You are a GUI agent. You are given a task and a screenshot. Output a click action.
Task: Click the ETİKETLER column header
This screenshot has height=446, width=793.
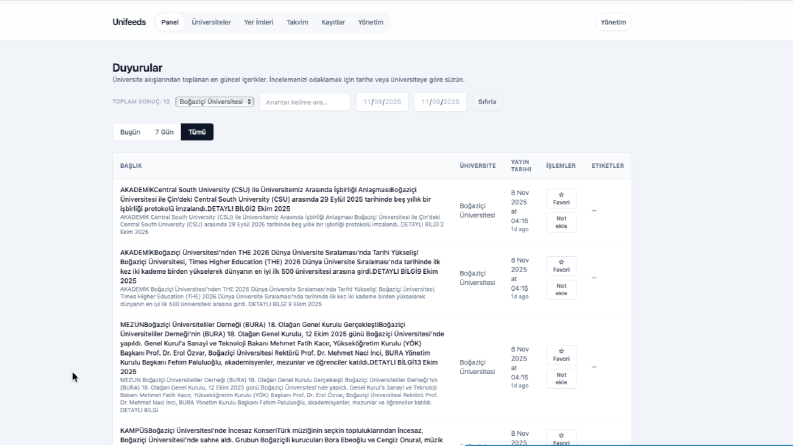tap(608, 166)
